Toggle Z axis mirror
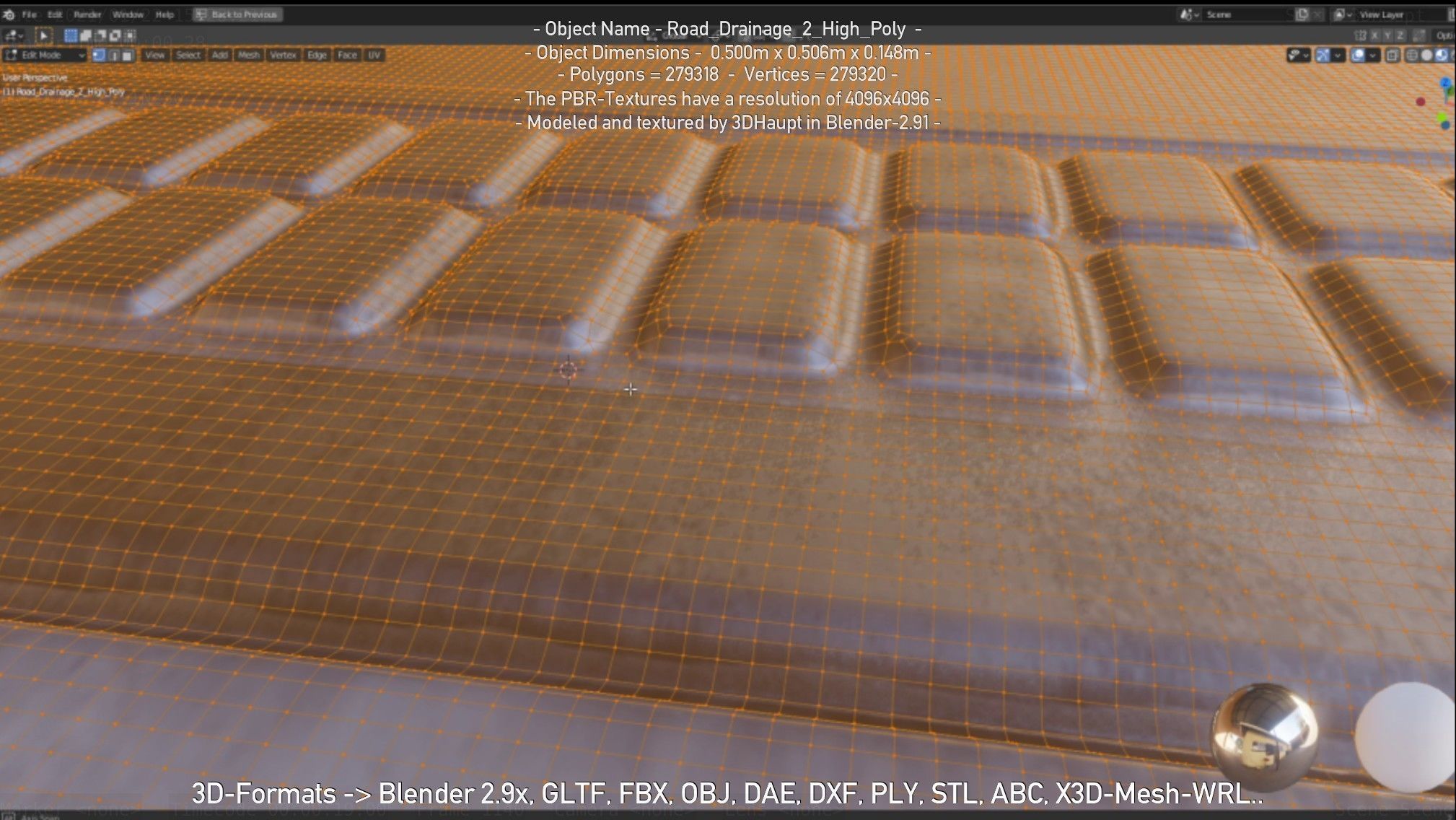 [1400, 35]
